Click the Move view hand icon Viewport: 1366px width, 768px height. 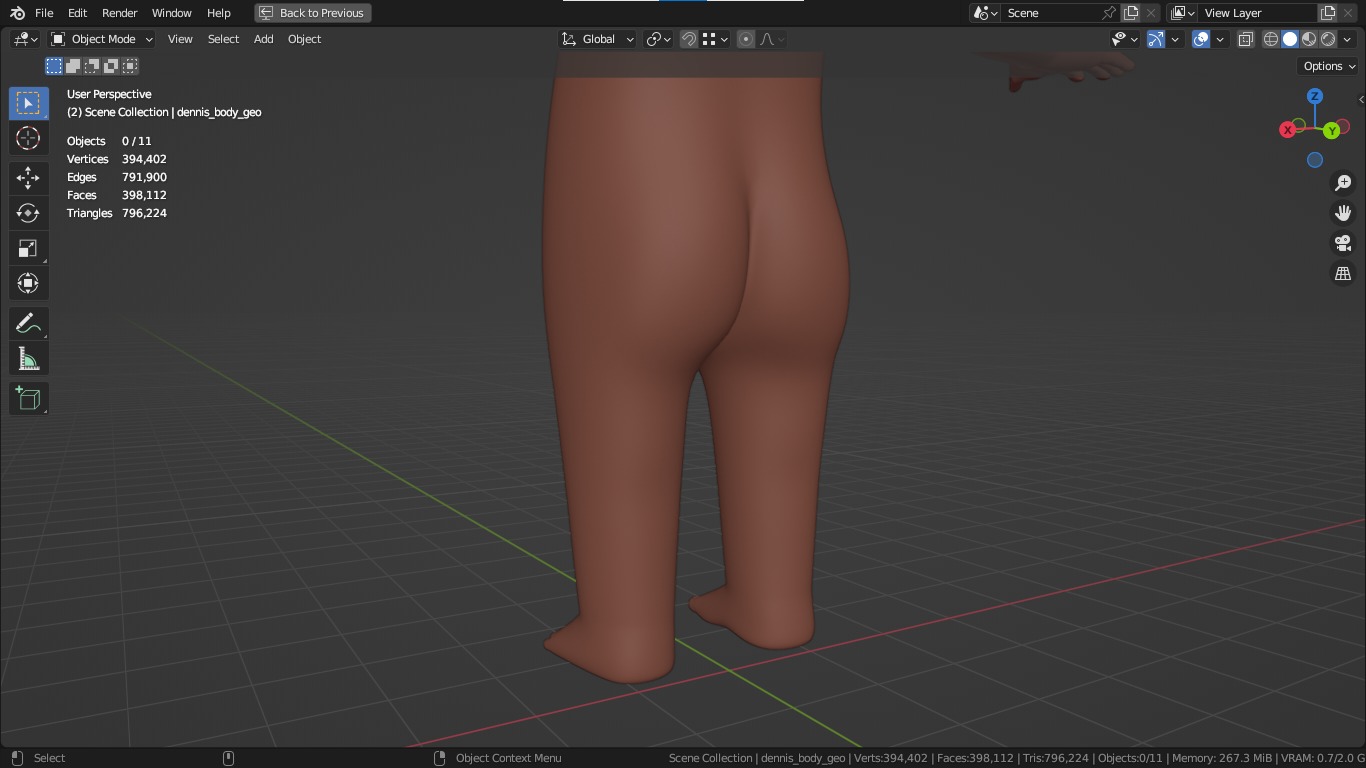[x=1343, y=213]
